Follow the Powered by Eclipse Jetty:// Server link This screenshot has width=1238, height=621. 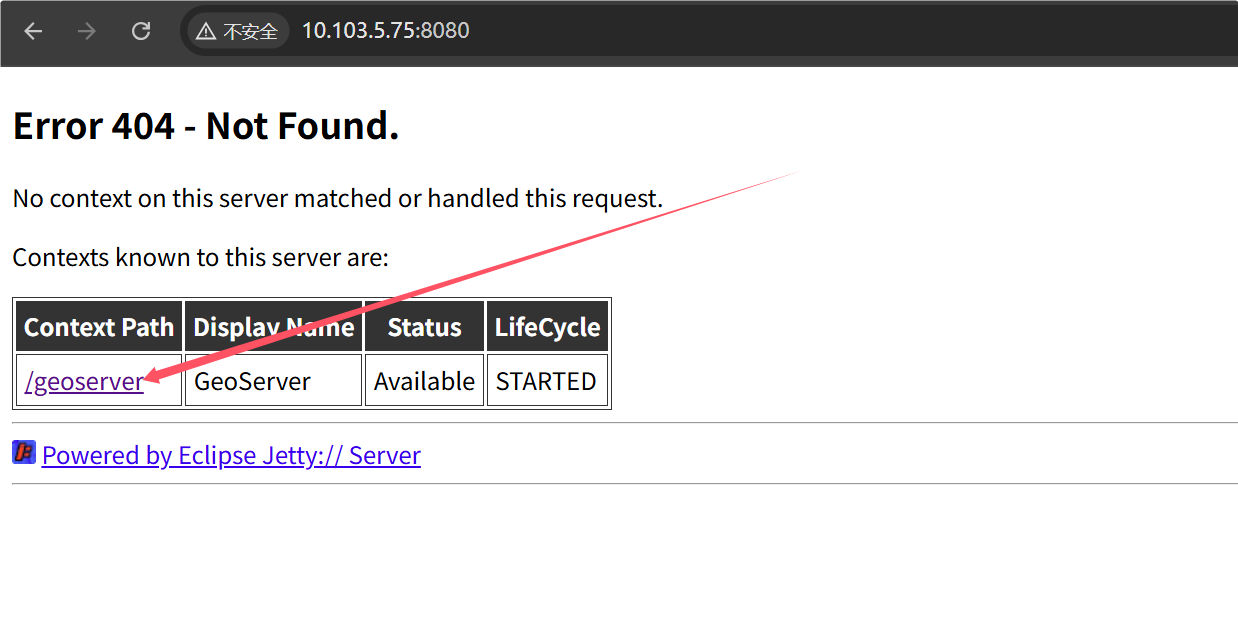[231, 455]
